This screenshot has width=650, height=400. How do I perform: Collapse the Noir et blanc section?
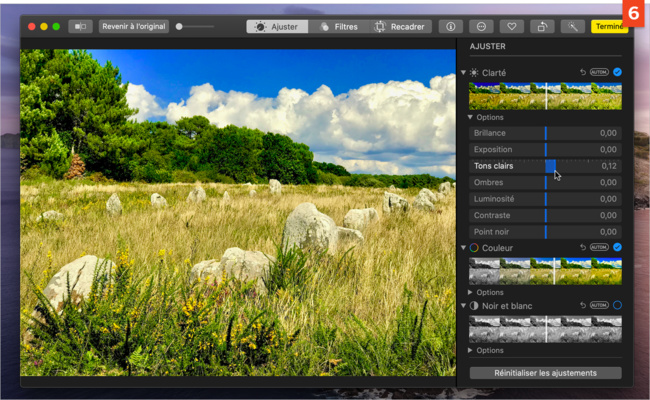point(464,305)
